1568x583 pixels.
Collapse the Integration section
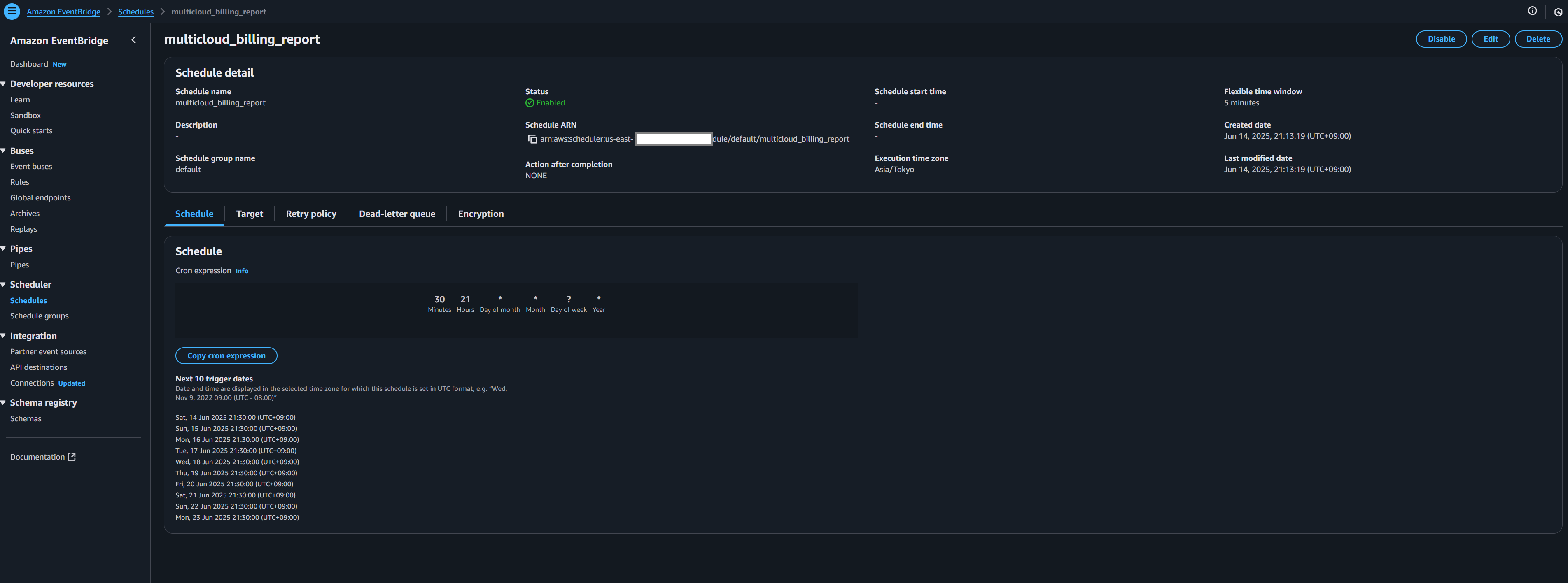click(4, 336)
